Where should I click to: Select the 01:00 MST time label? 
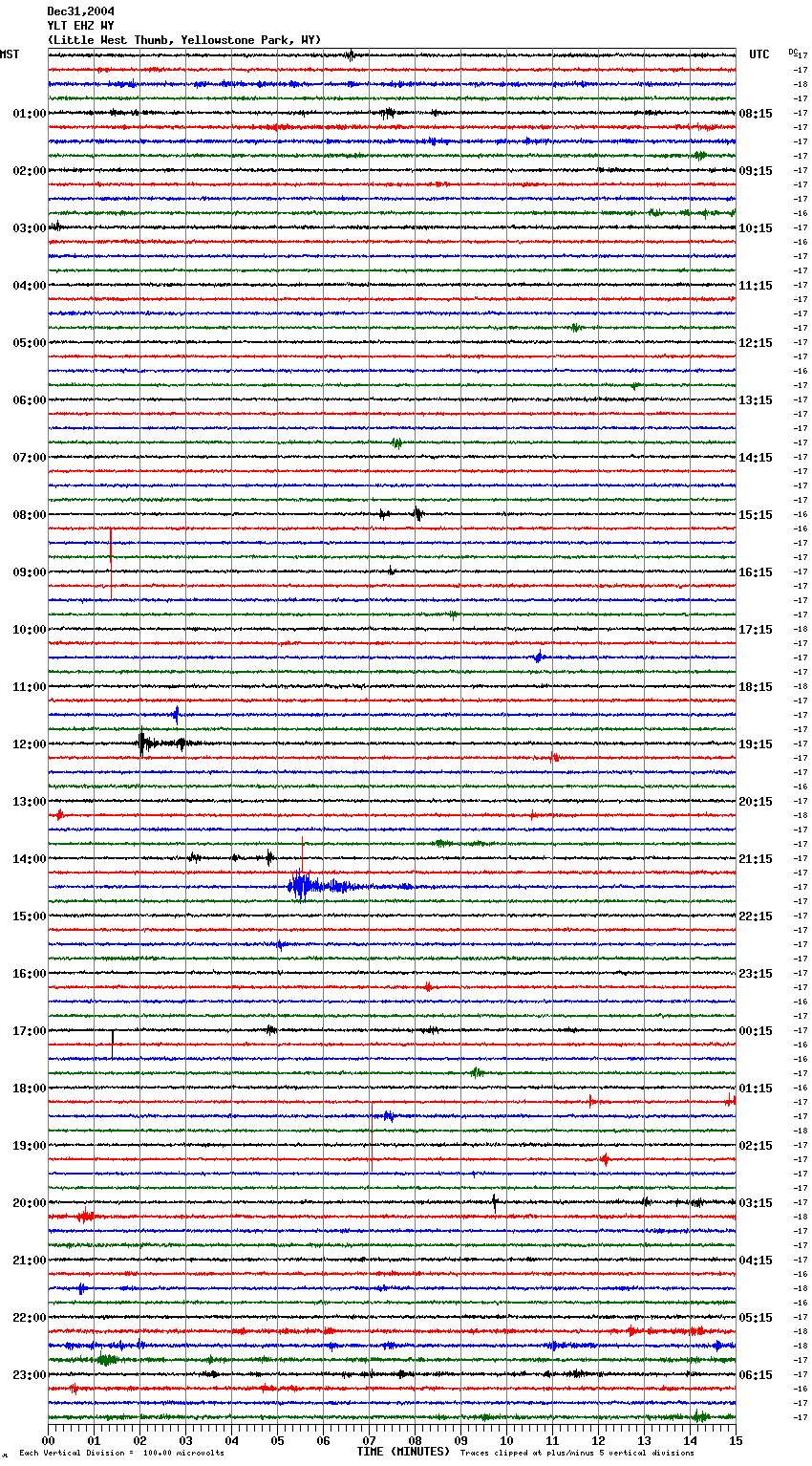pyautogui.click(x=30, y=114)
